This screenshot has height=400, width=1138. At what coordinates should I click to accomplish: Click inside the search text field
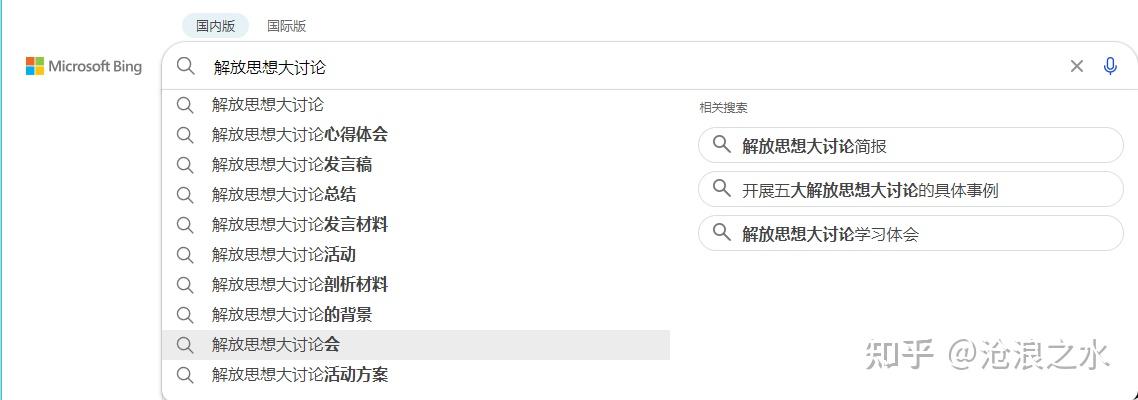[x=600, y=67]
